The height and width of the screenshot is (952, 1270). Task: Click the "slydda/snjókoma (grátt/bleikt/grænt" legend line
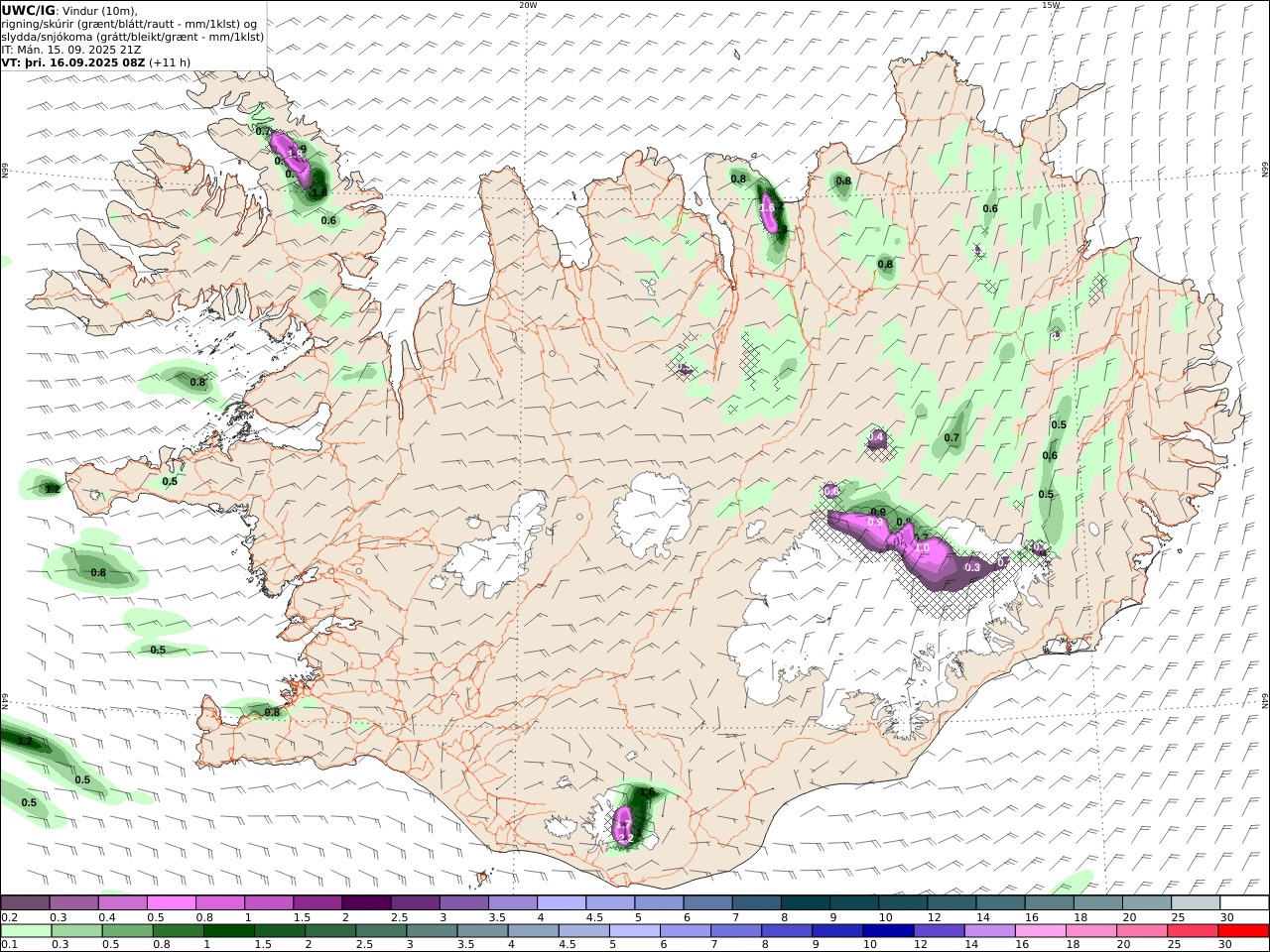coord(133,36)
